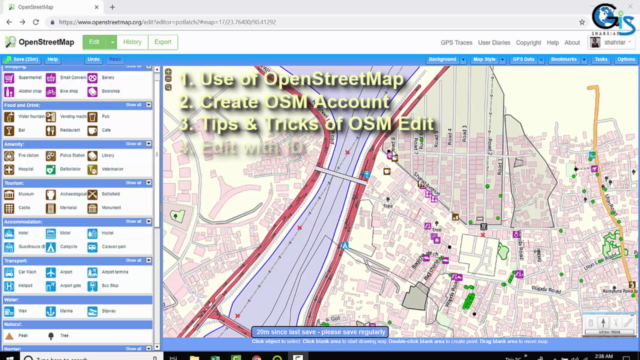640x360 pixels.
Task: Collapse the Accommodation section arrow
Action: click(x=149, y=221)
